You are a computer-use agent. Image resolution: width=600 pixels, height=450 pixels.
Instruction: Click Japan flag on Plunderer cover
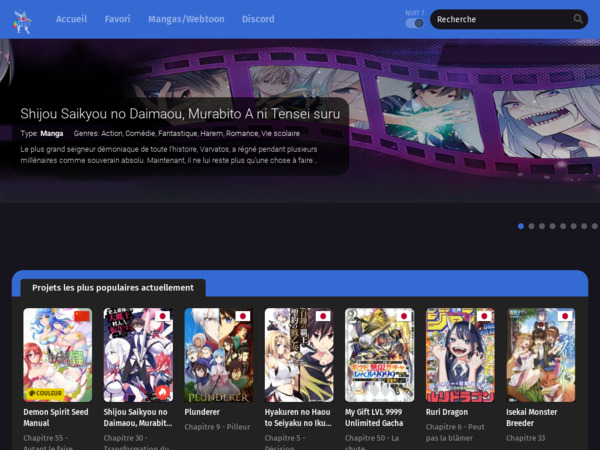pos(243,316)
